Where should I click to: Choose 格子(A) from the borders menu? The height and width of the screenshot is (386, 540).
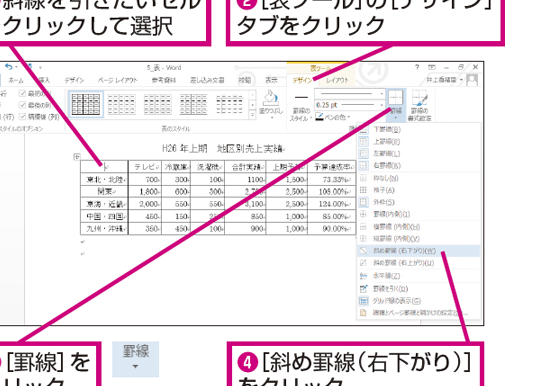419,190
